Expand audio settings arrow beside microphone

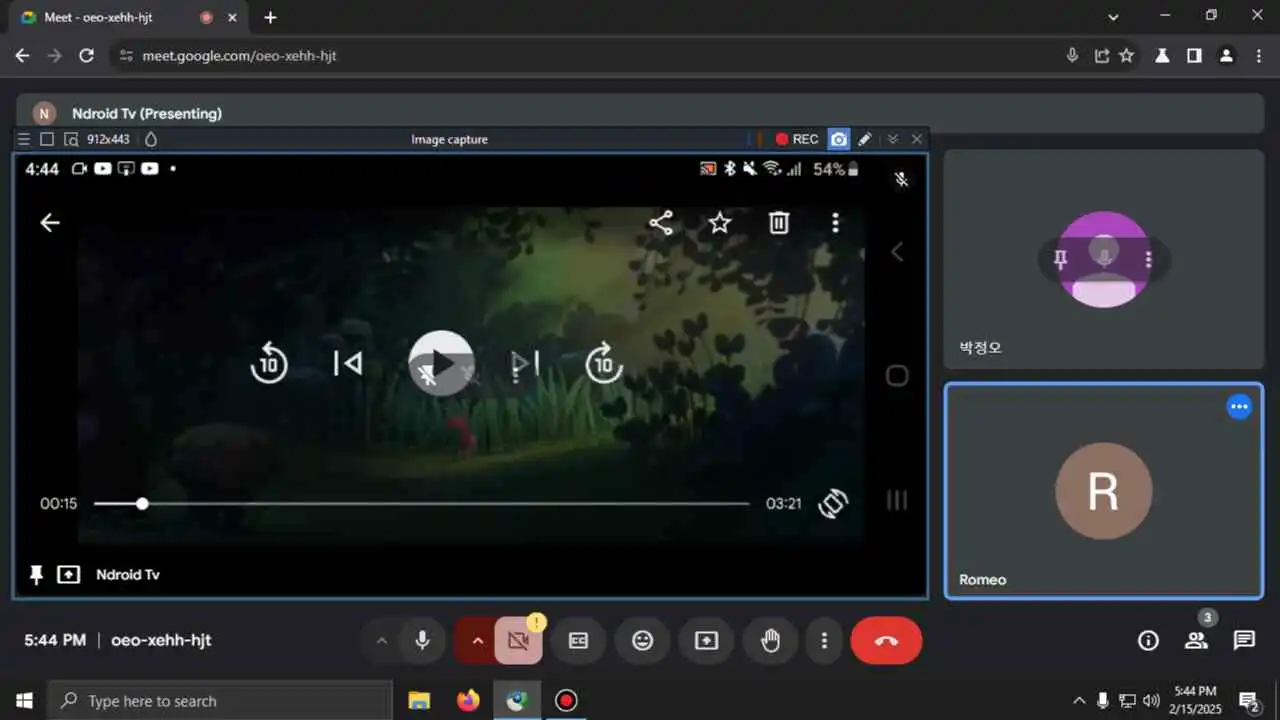click(381, 641)
